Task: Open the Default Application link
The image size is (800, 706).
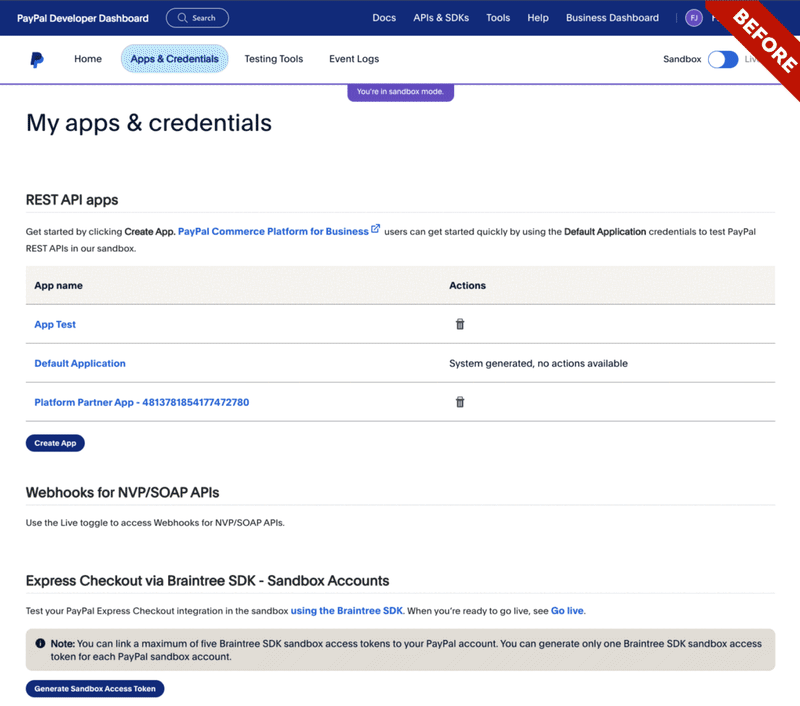Action: (x=80, y=363)
